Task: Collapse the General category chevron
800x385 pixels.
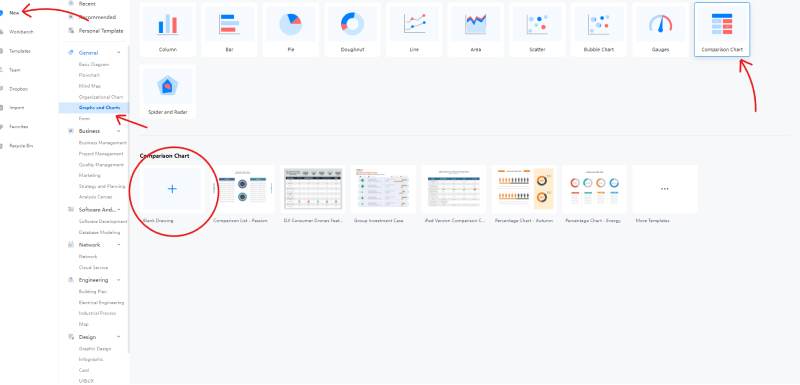Action: [x=118, y=53]
